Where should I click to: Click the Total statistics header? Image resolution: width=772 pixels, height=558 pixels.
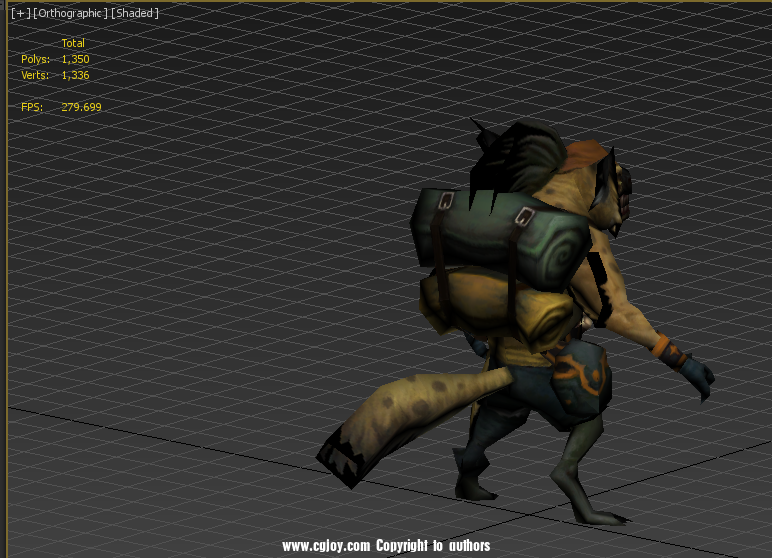point(73,43)
